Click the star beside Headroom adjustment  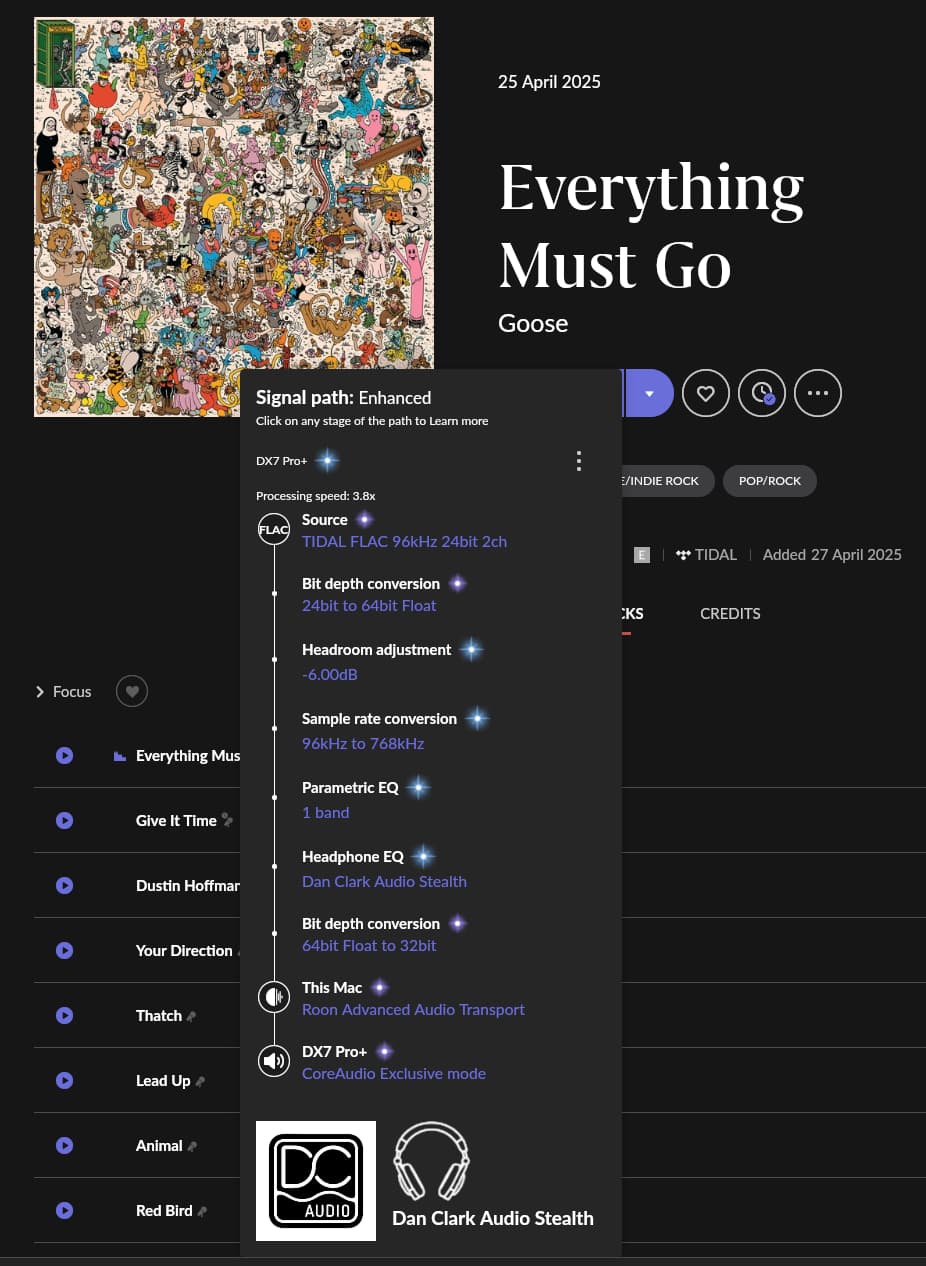coord(471,650)
